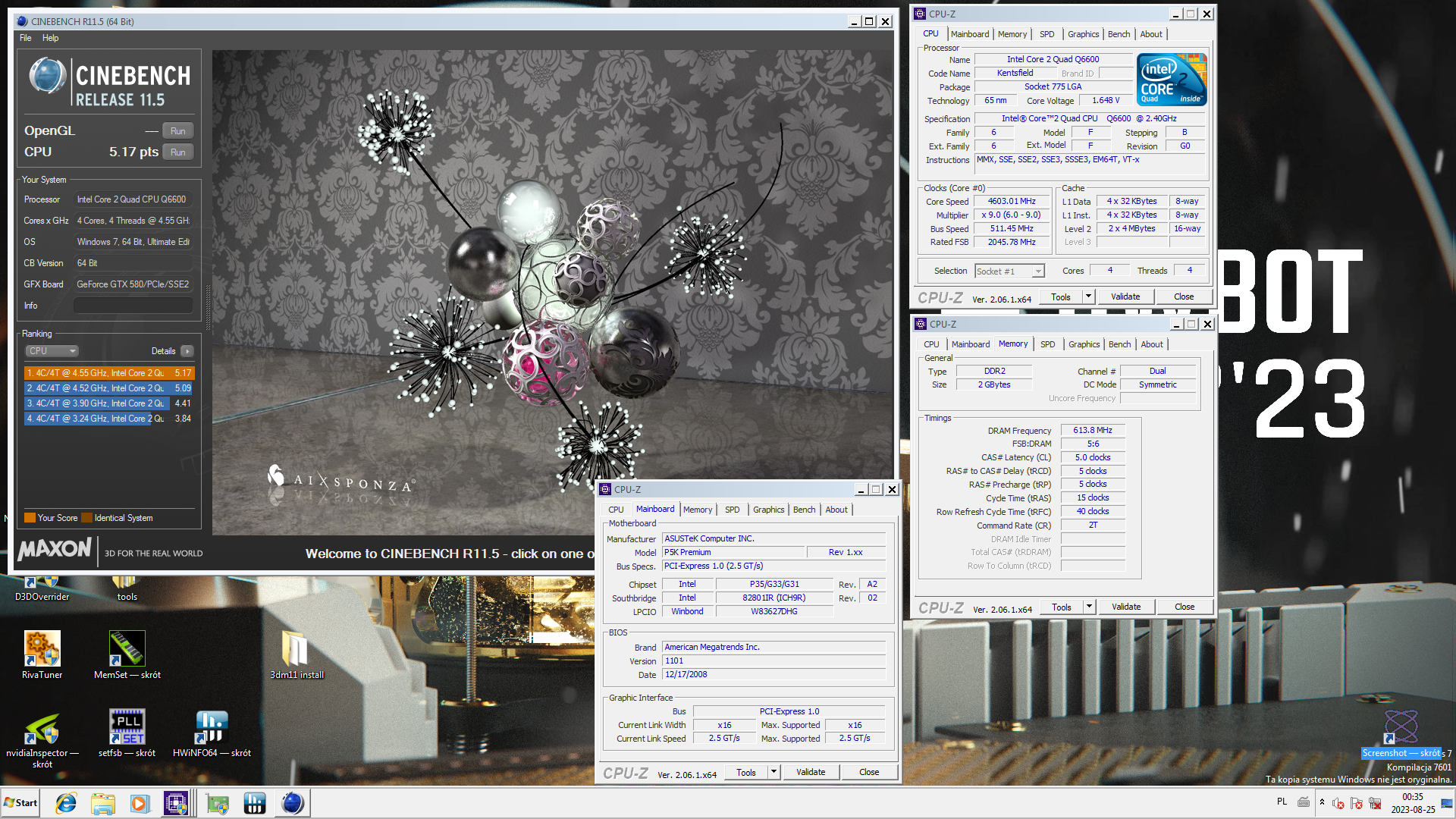
Task: Click the Tools button in the CPU-Z CPU window
Action: pyautogui.click(x=1060, y=297)
